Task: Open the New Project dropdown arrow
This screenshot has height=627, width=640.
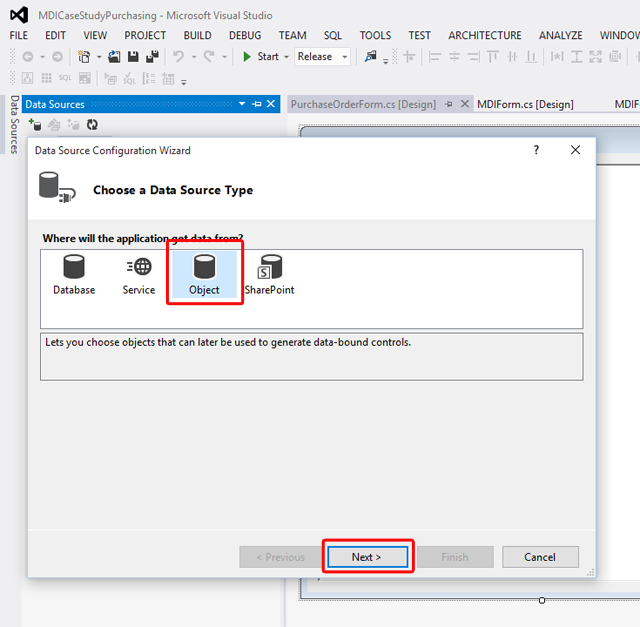Action: (x=99, y=57)
